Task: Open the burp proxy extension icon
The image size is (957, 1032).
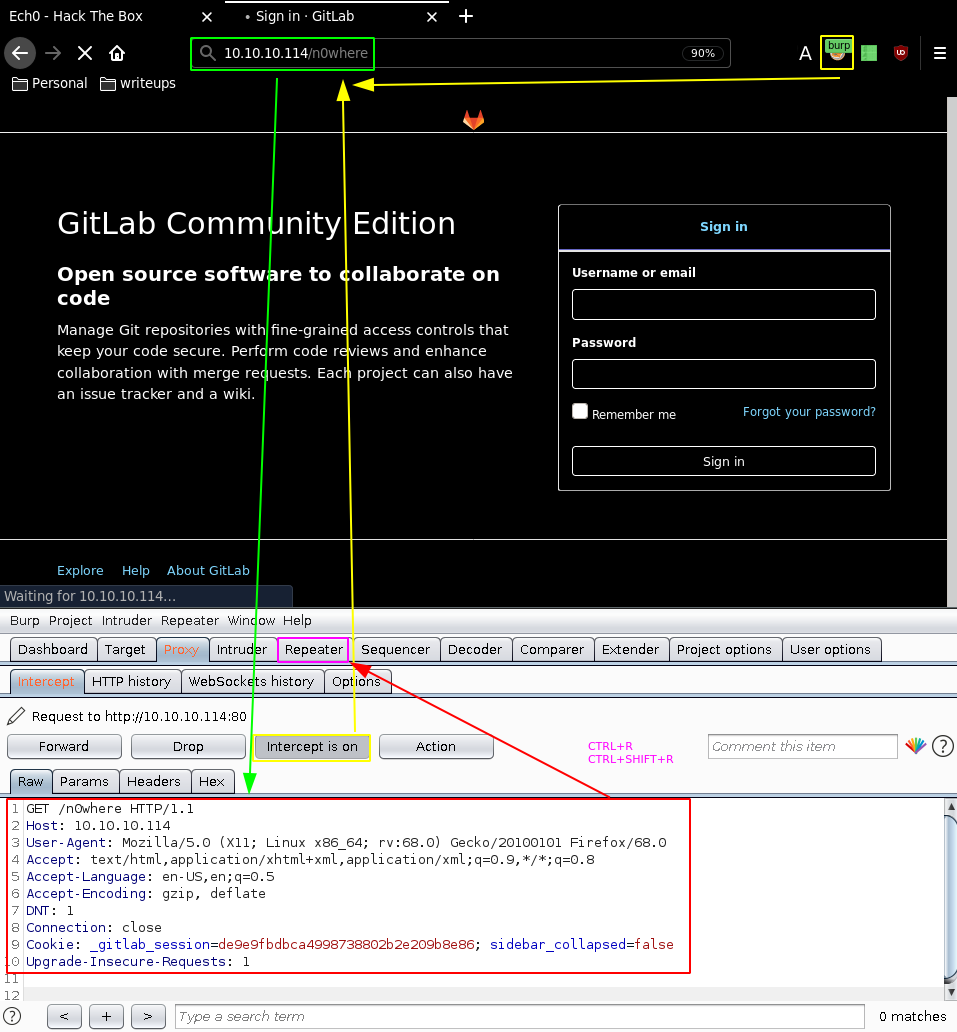Action: (x=837, y=52)
